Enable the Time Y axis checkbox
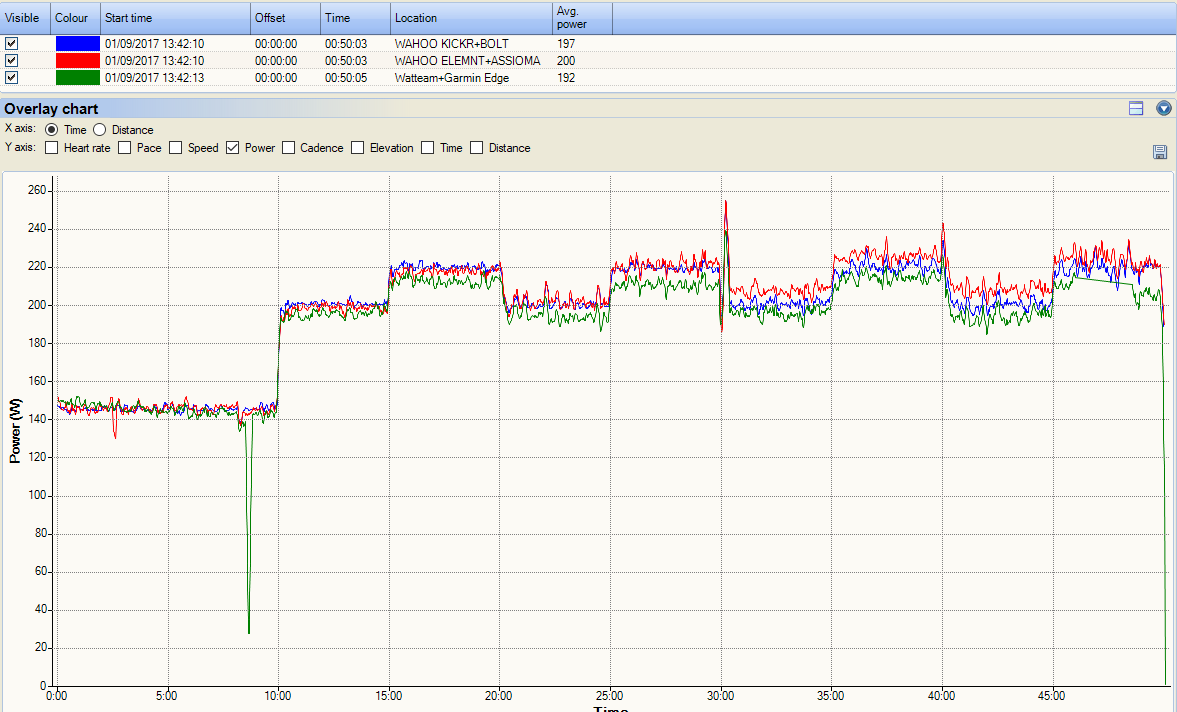 428,148
